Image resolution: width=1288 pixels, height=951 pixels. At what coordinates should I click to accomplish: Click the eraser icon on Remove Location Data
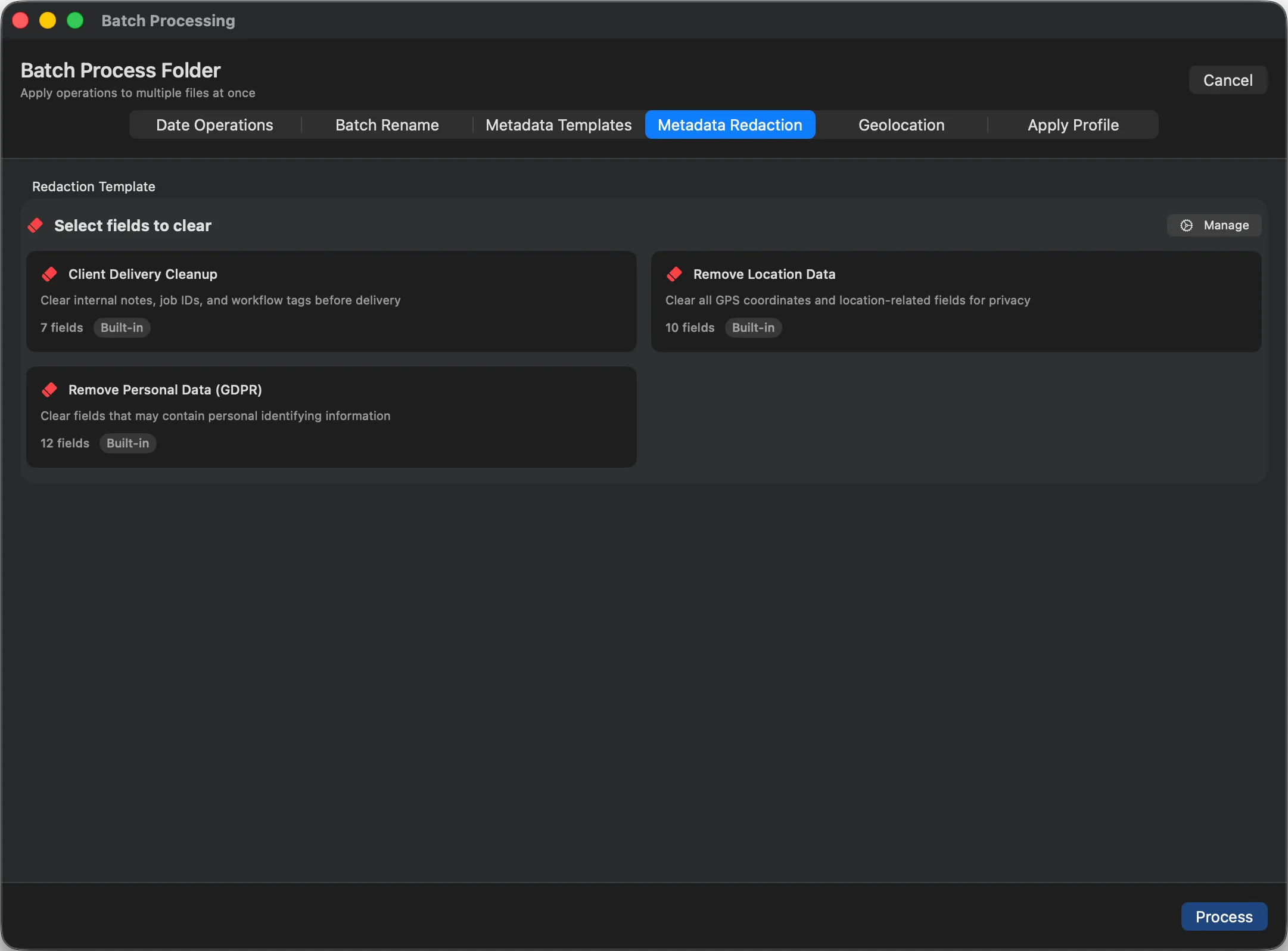tap(674, 274)
